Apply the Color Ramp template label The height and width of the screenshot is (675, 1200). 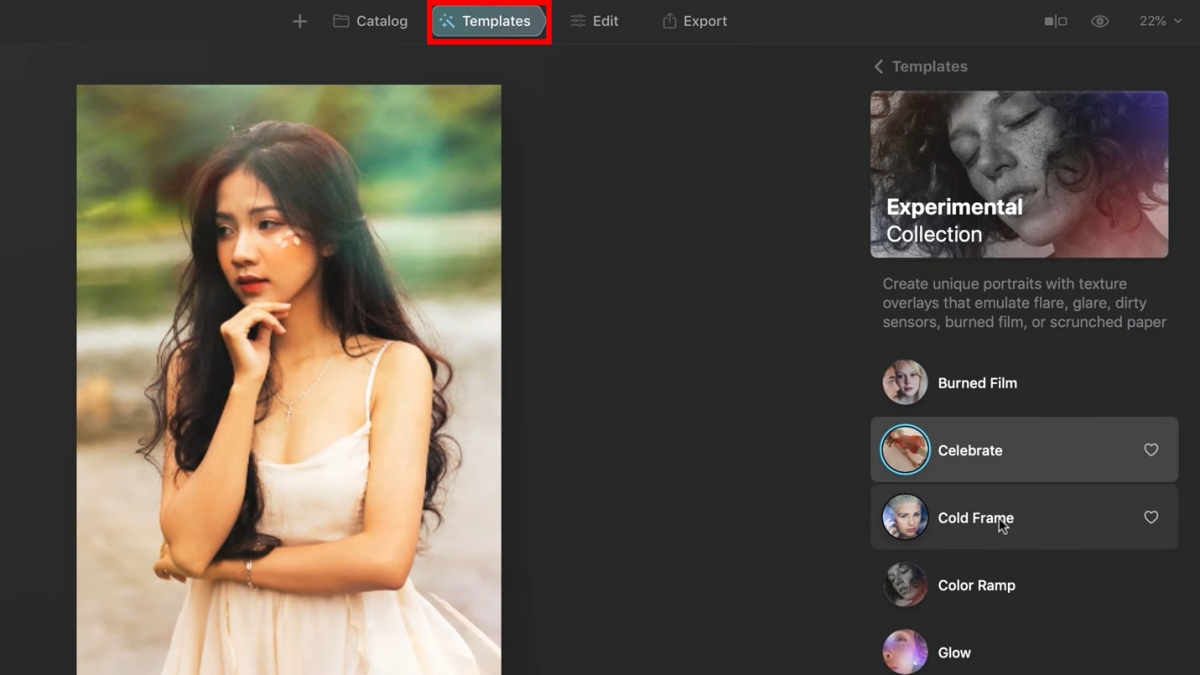coord(976,585)
